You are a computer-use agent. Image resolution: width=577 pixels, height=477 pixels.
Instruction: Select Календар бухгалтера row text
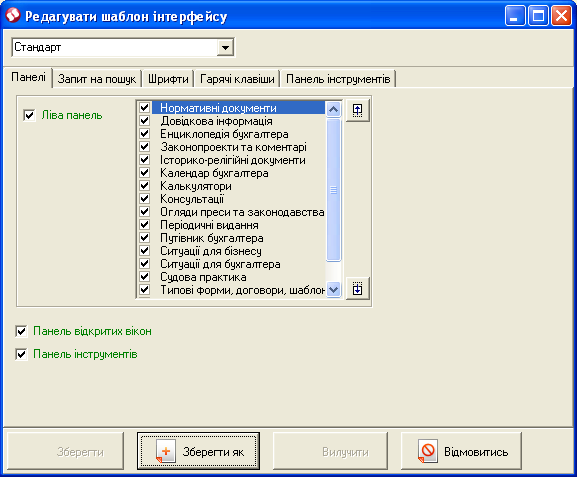214,173
